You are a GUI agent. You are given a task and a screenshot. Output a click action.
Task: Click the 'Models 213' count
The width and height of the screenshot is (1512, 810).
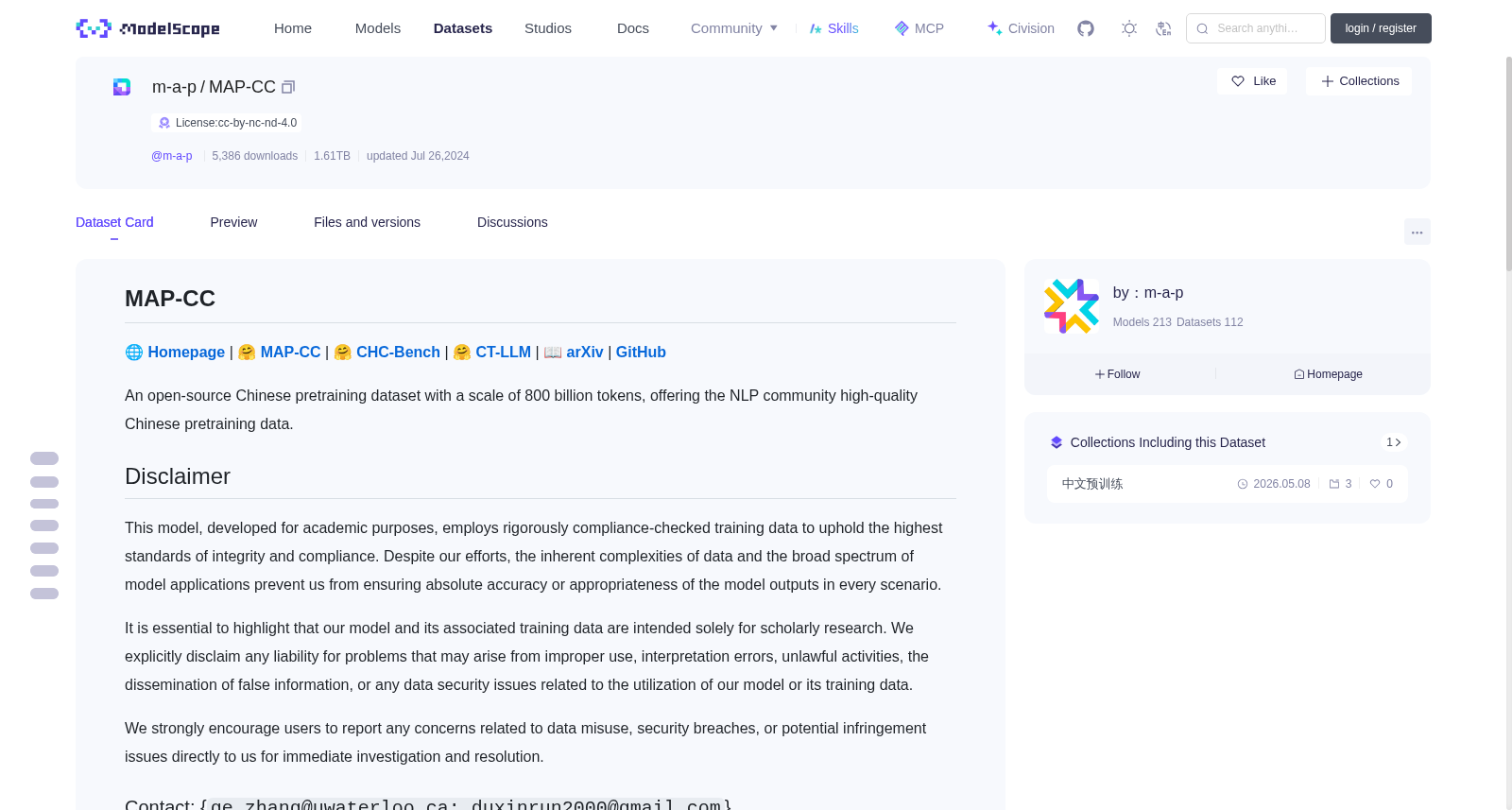(1142, 322)
